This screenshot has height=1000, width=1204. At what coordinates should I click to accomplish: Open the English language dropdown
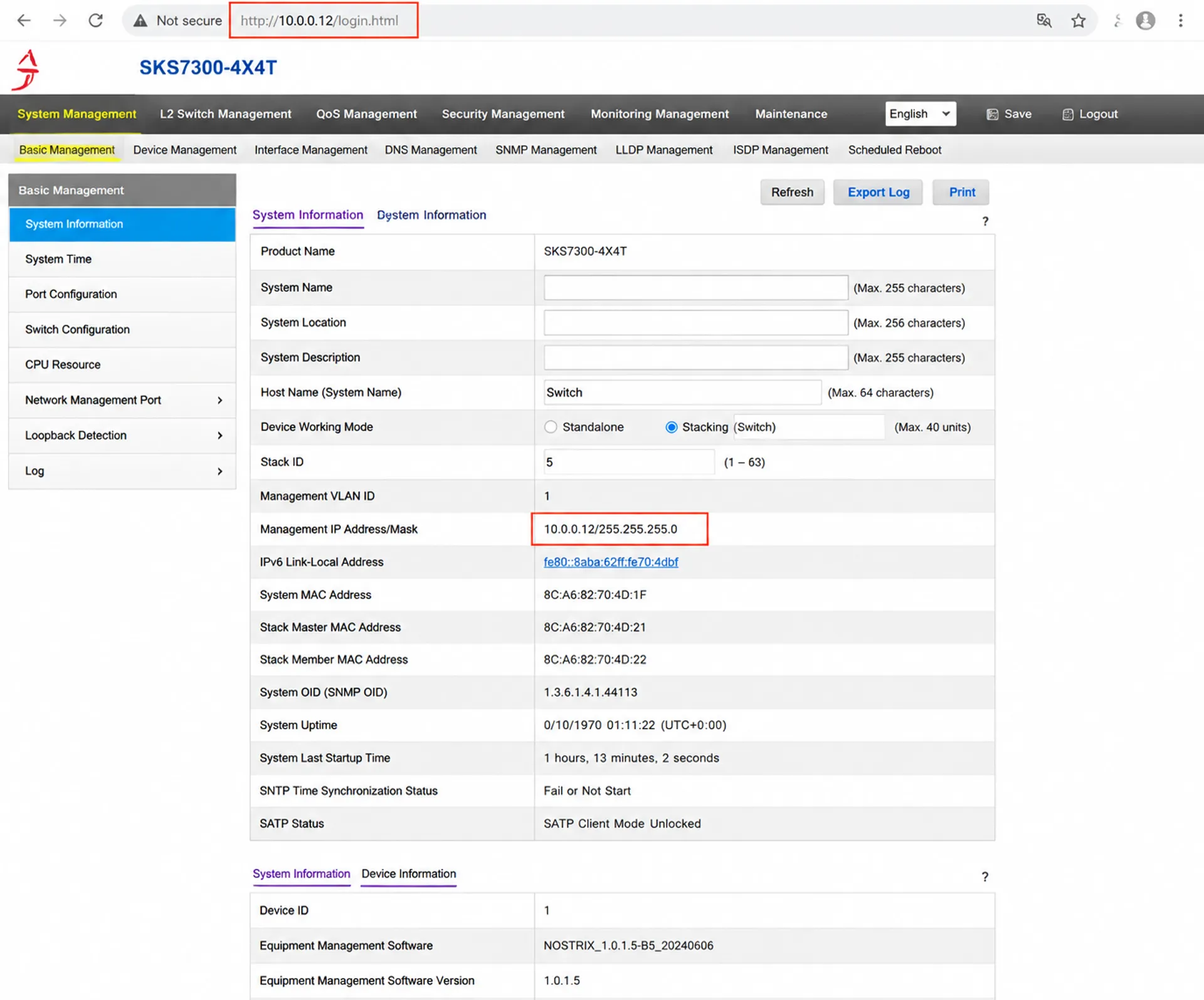(x=920, y=113)
